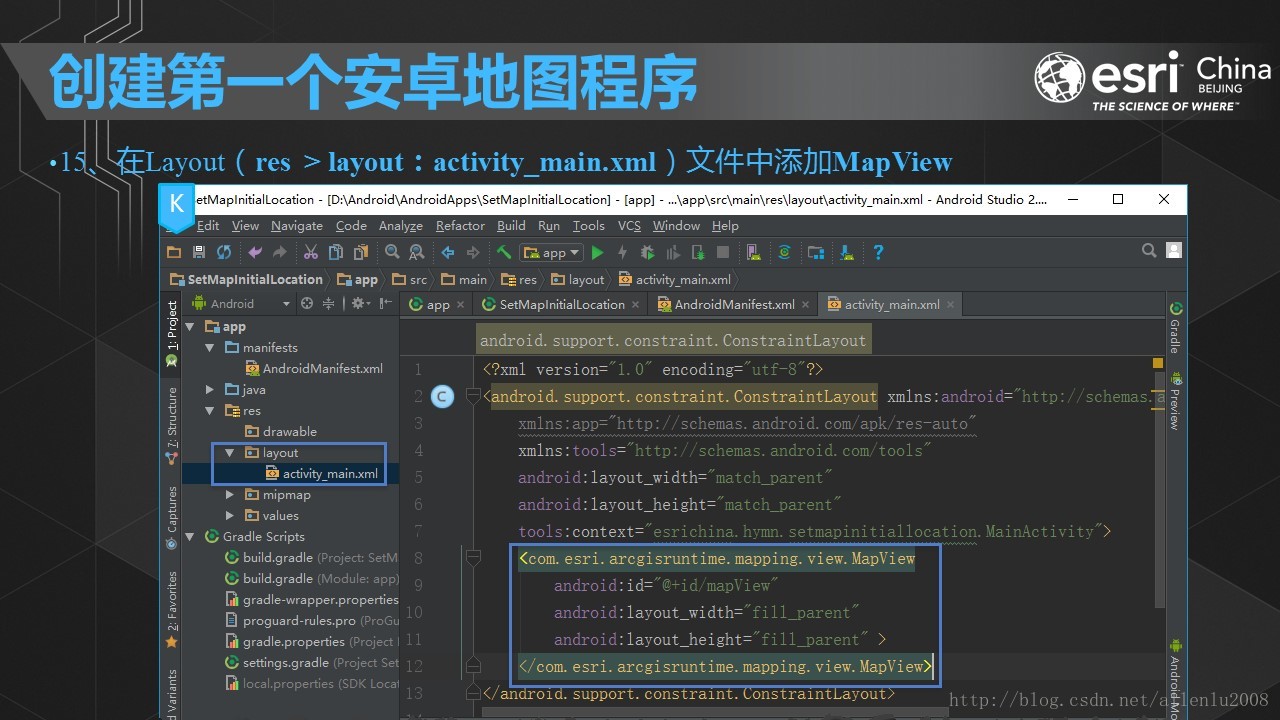This screenshot has height=720, width=1280.
Task: Click the Find magnifier icon
Action: (392, 253)
